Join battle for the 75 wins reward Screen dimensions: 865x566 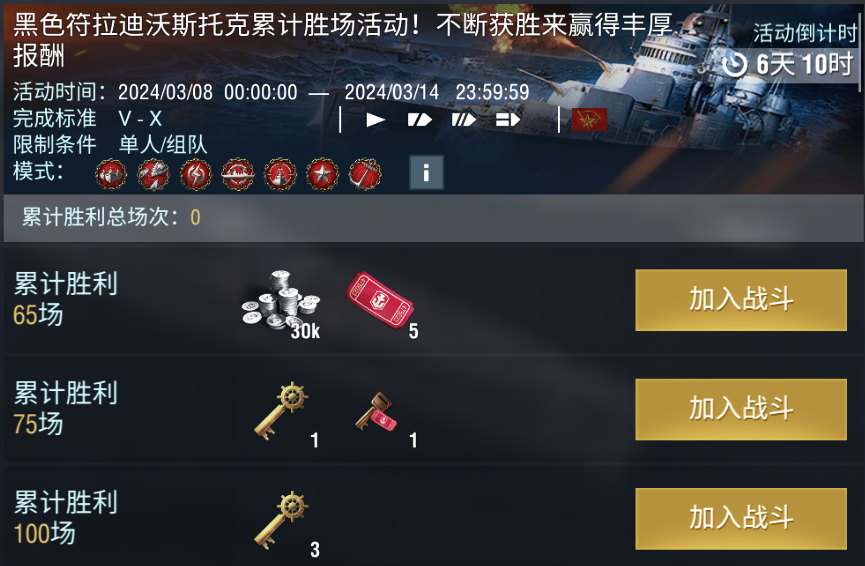click(741, 409)
